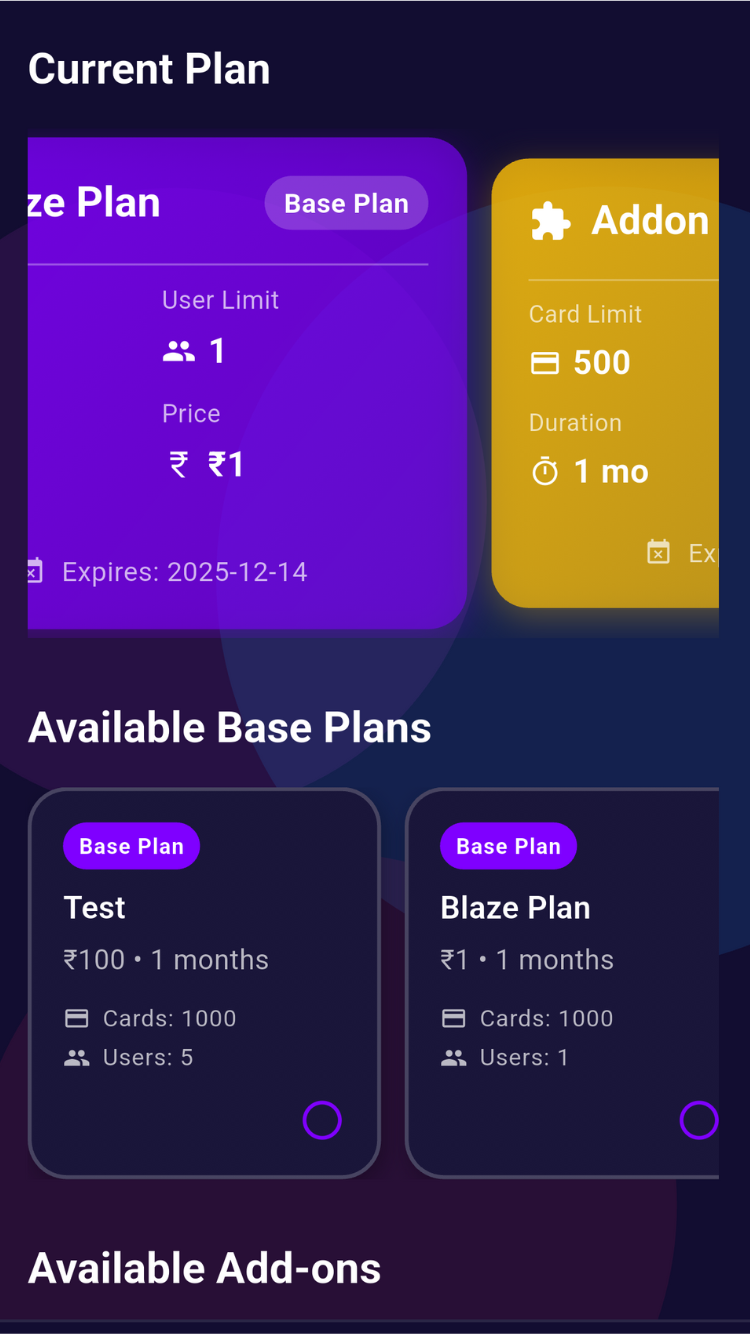Click the calendar icon on Addon card

pyautogui.click(x=658, y=552)
